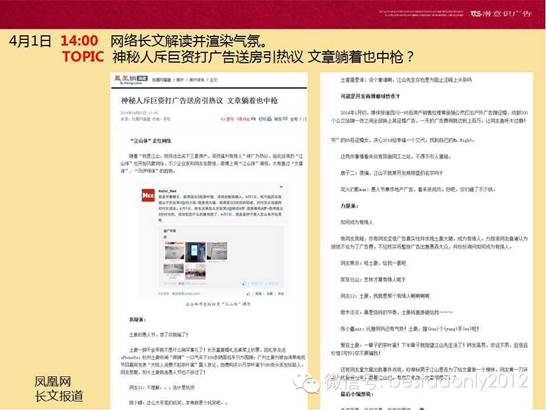546x410 pixels.
Task: Click the comment link at far right of Weibo post
Action: coord(281,294)
